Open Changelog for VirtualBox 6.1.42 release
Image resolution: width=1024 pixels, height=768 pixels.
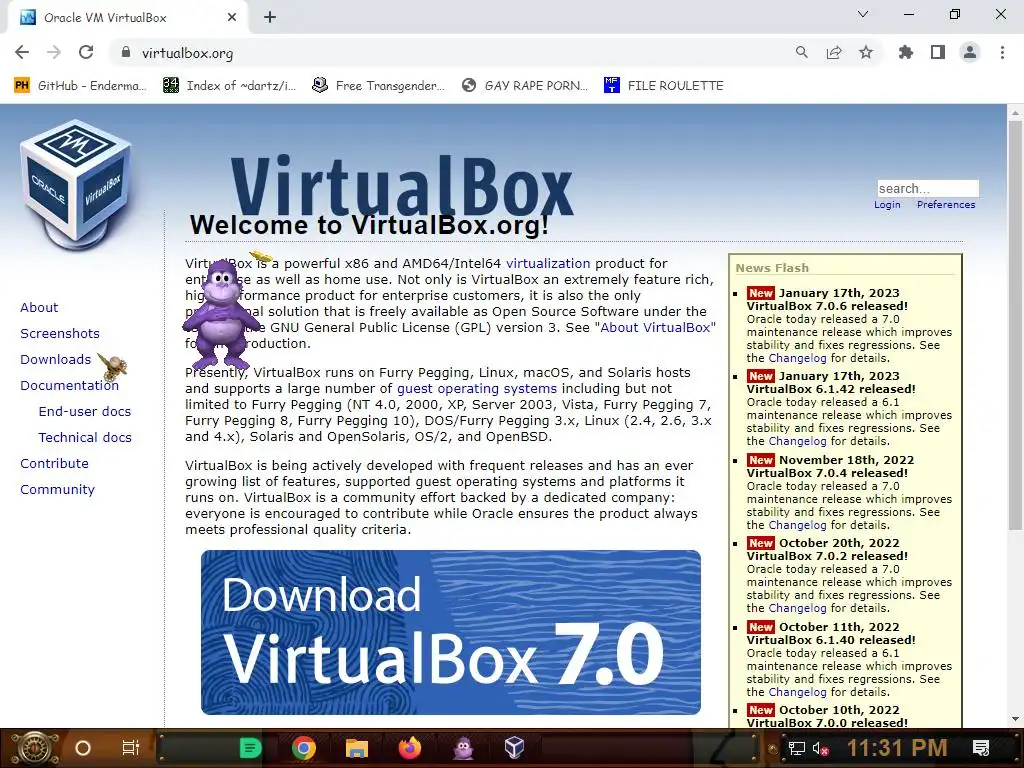(x=797, y=441)
